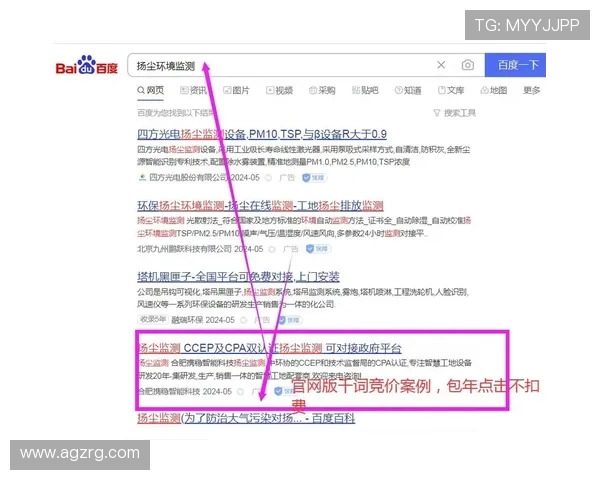This screenshot has height=480, width=600.
Task: Open result CCEP及CPA双认证扬尘监测
Action: [x=269, y=348]
